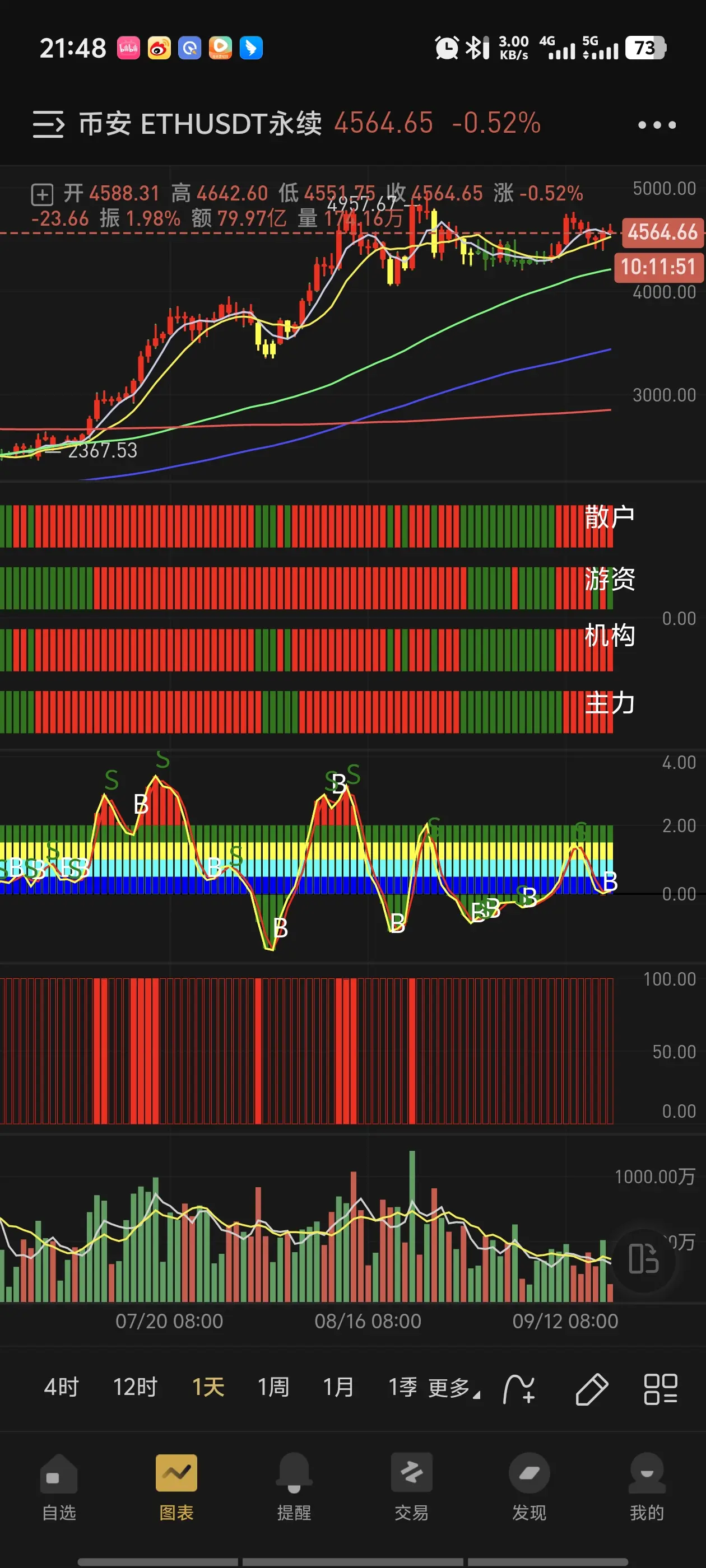Screen dimensions: 706x1568
Task: Open the chart layout grid icon
Action: pos(660,1389)
